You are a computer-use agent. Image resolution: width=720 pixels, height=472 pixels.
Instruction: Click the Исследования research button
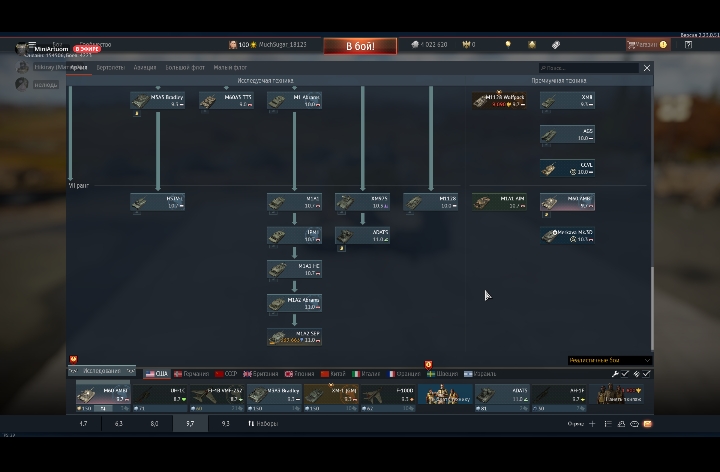[102, 371]
